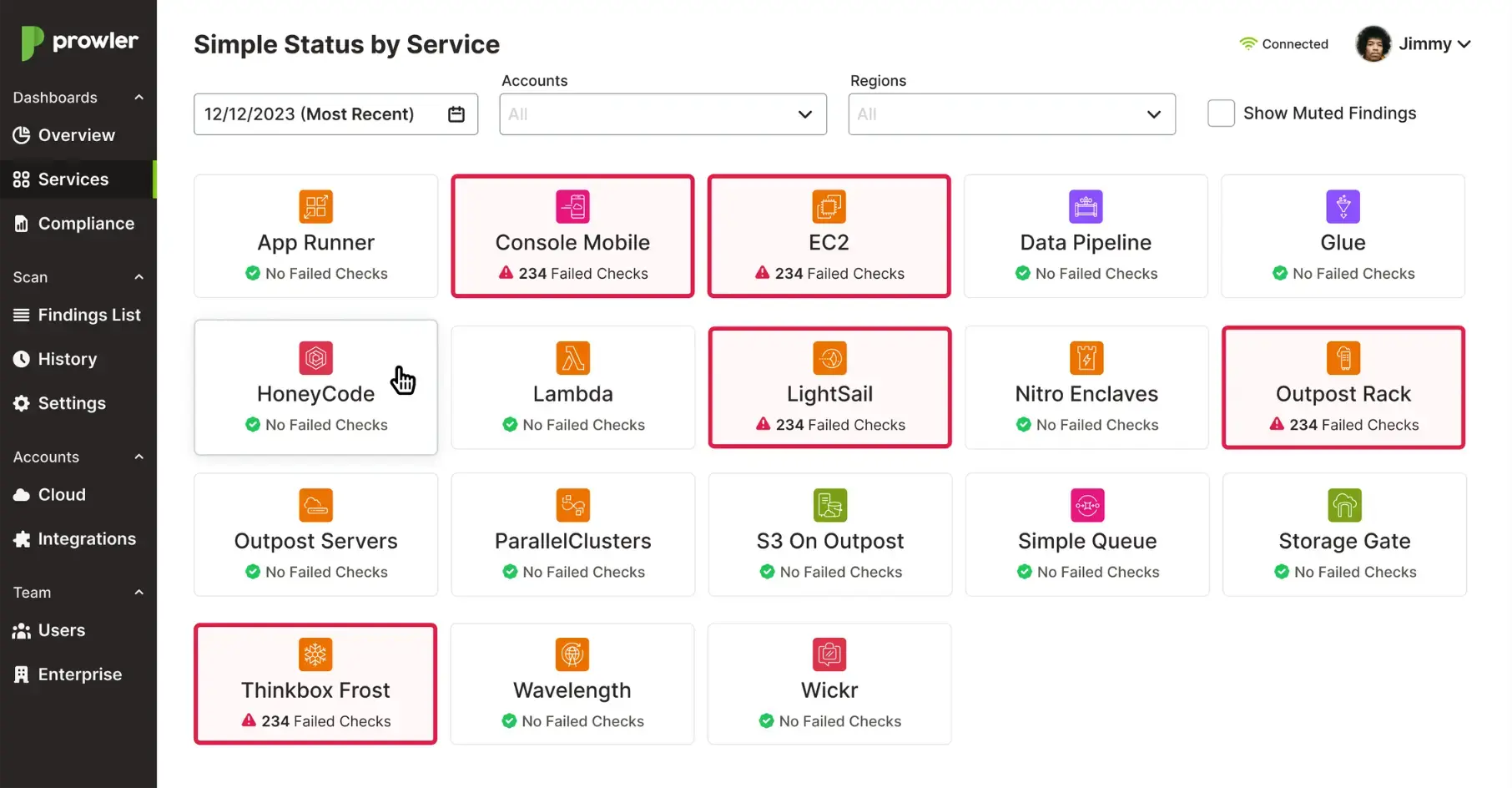Open Findings List in the sidebar

(x=78, y=315)
